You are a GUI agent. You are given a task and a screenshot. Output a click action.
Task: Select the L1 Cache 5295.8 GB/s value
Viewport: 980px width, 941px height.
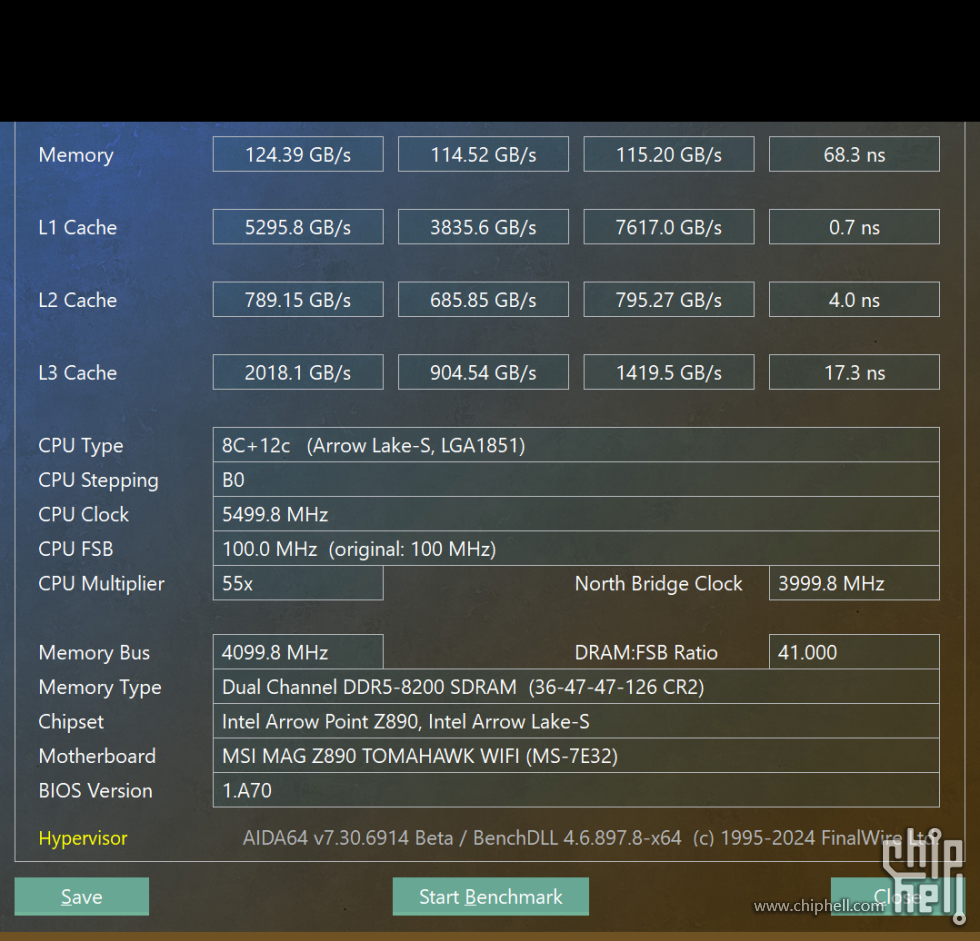298,227
